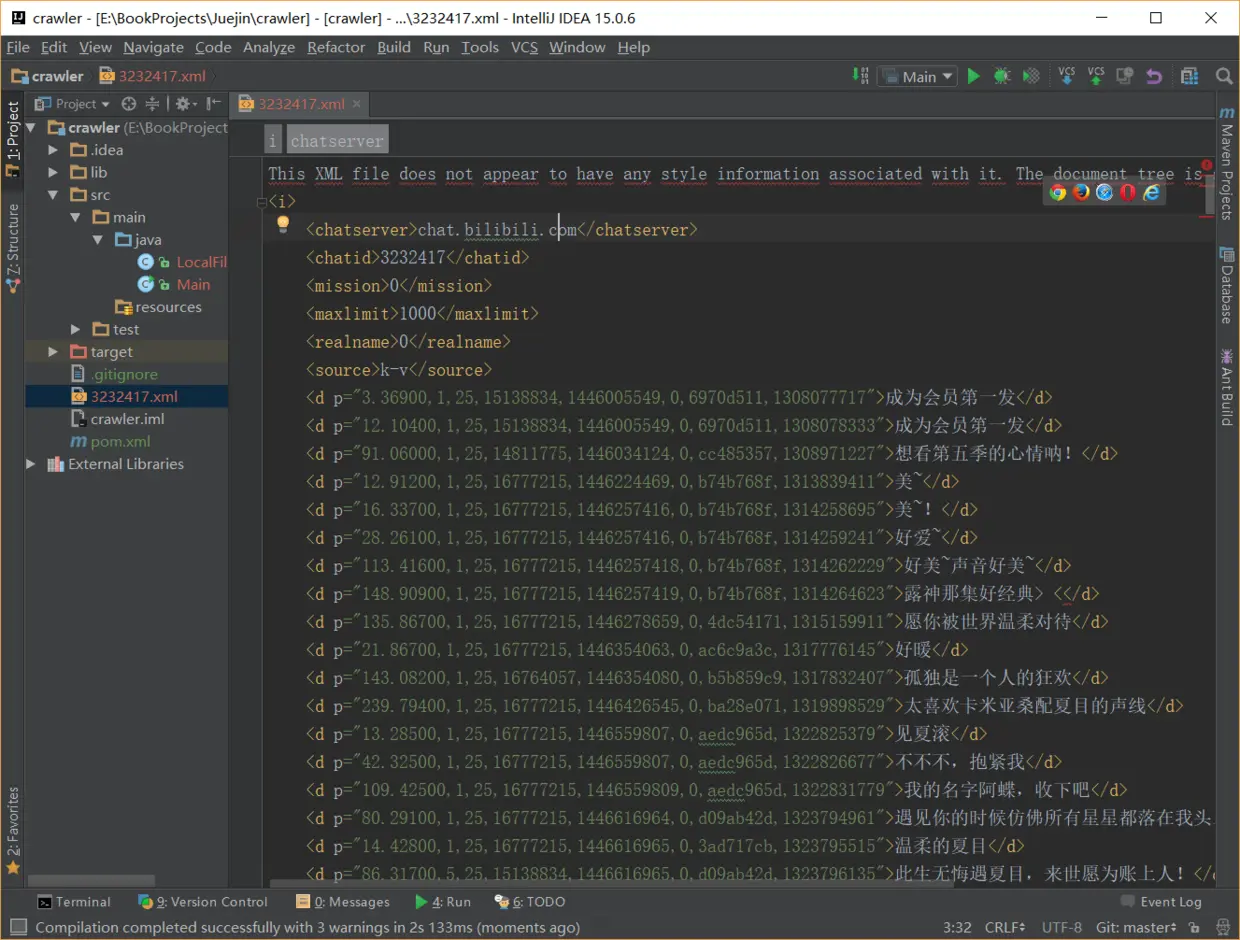Open the UTF-8 encoding selector

[x=1062, y=927]
